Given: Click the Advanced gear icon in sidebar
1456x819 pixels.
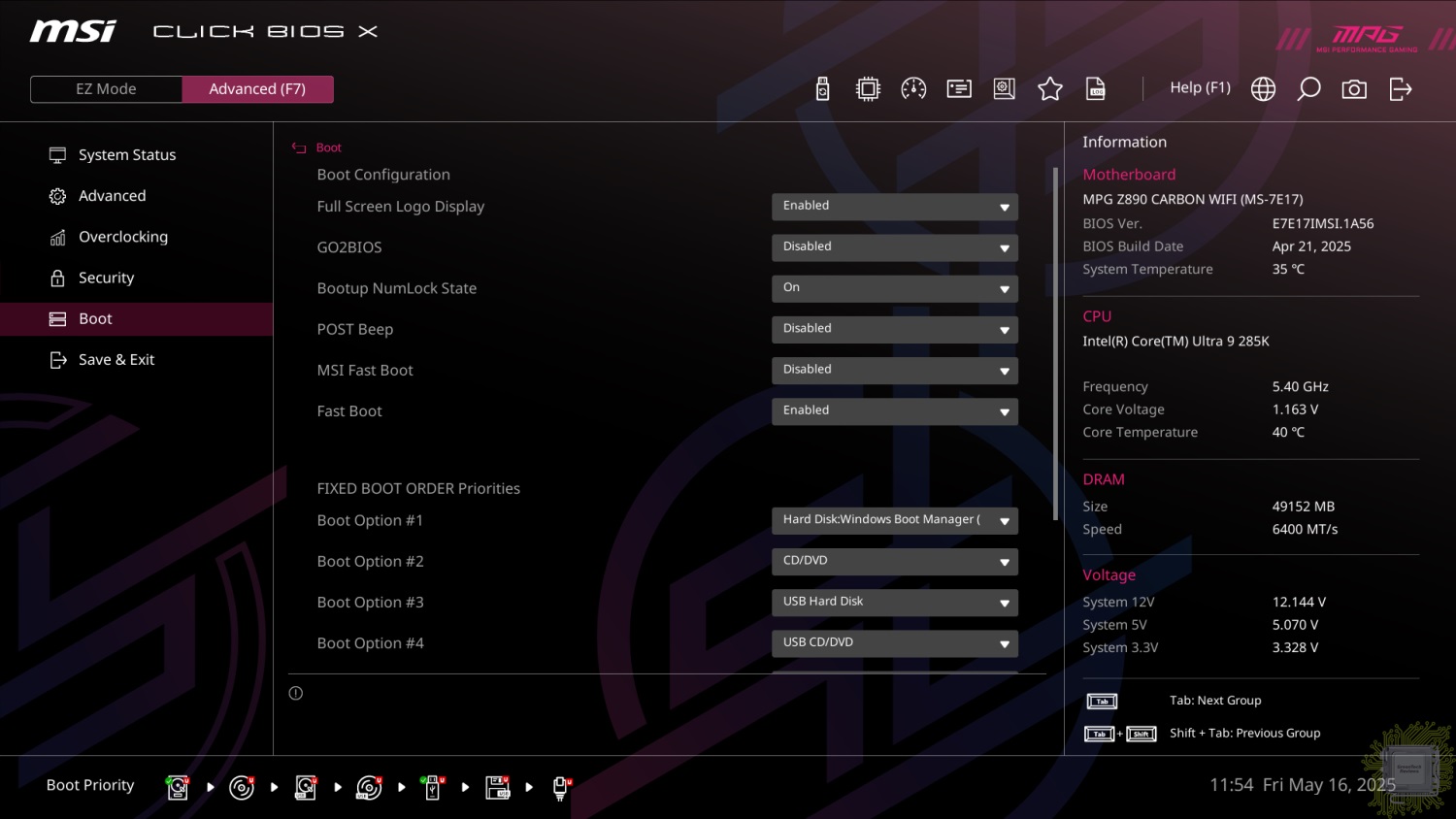Looking at the screenshot, I should tap(57, 196).
